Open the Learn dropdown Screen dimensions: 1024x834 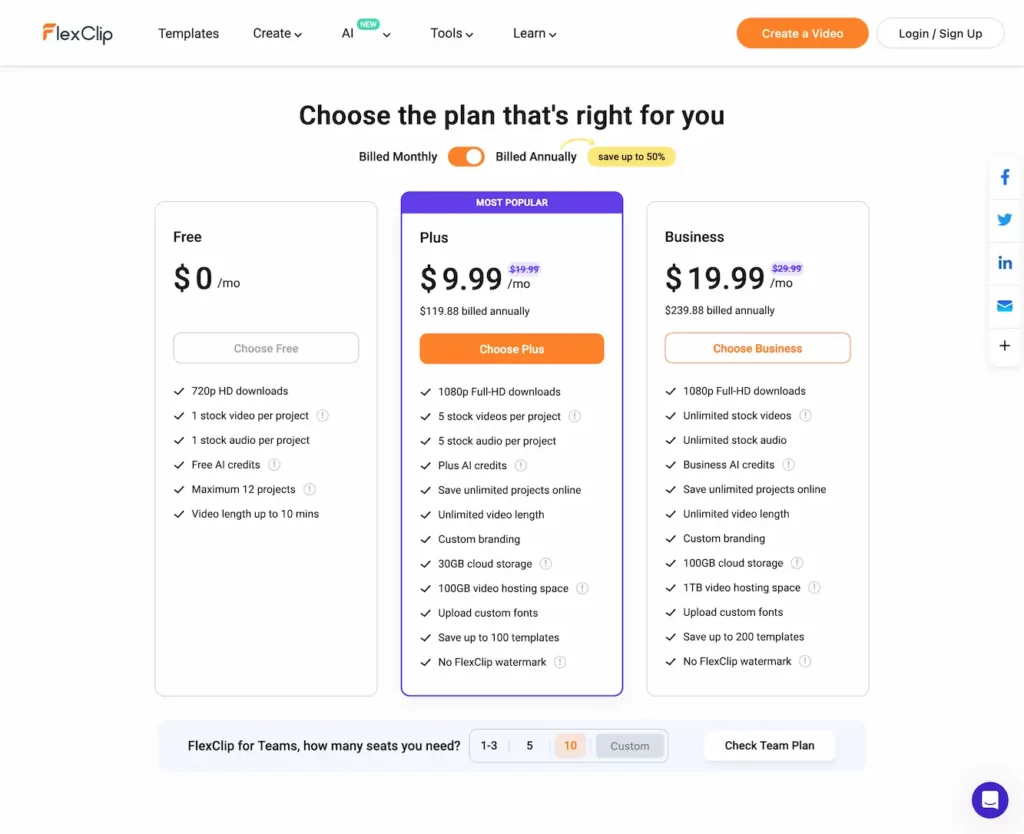coord(534,33)
